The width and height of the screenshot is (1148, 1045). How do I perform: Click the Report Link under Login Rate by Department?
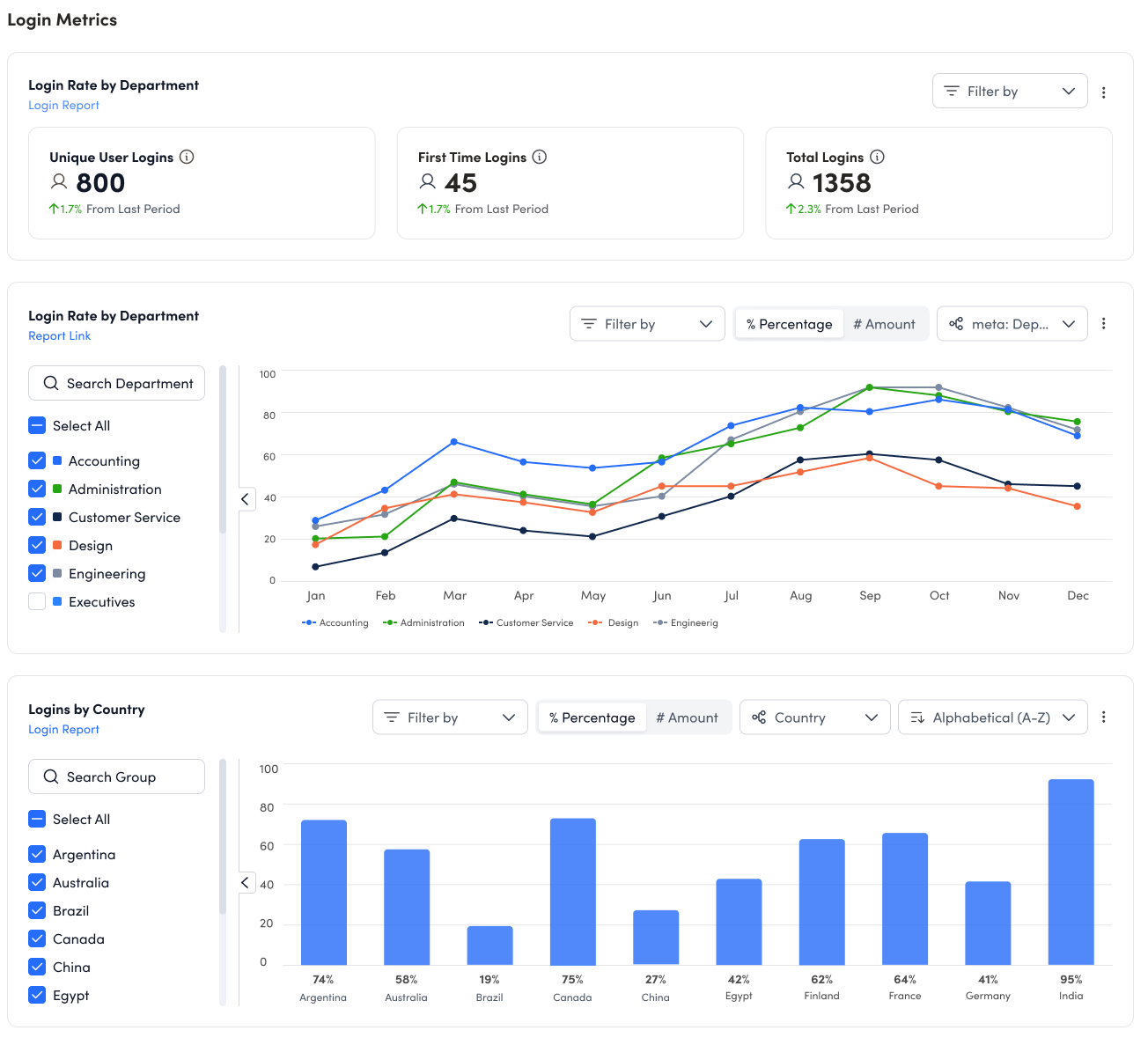59,335
